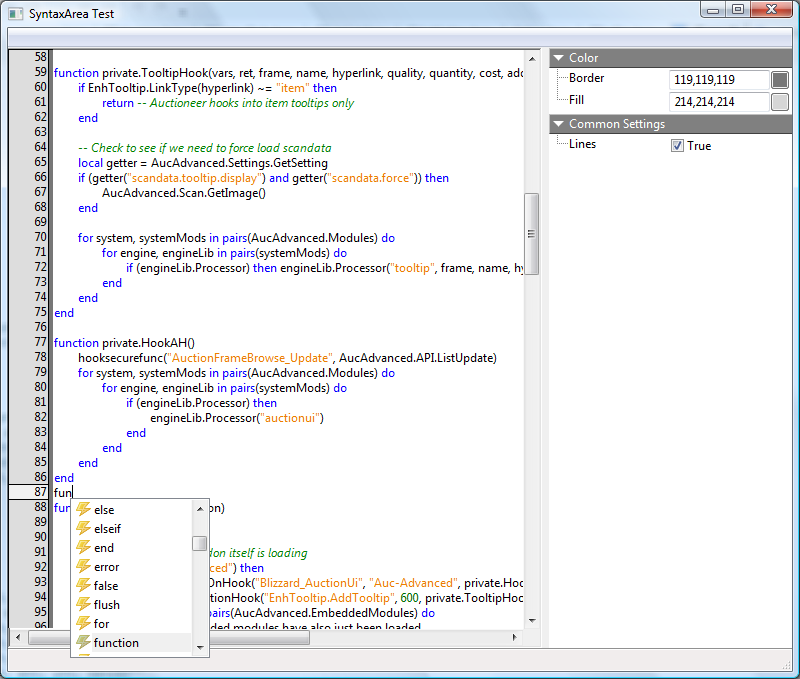This screenshot has width=800, height=679.
Task: Insert highlighted 'function' completion
Action: coord(116,643)
